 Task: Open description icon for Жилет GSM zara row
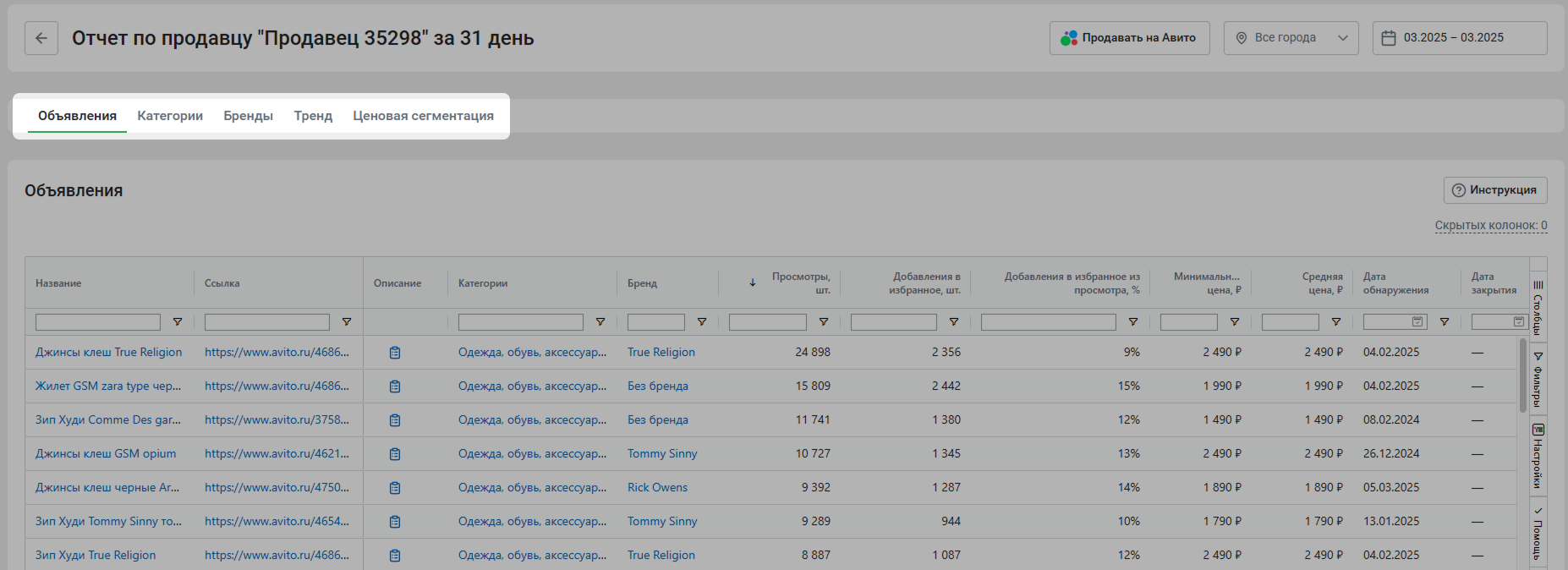(x=395, y=386)
